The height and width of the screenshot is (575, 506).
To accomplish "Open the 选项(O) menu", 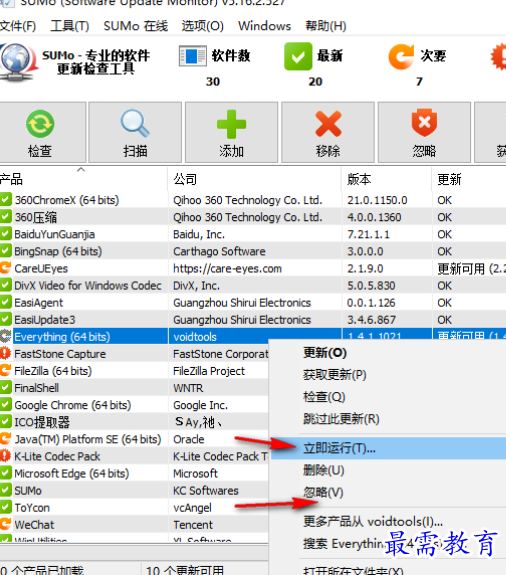I will (203, 26).
